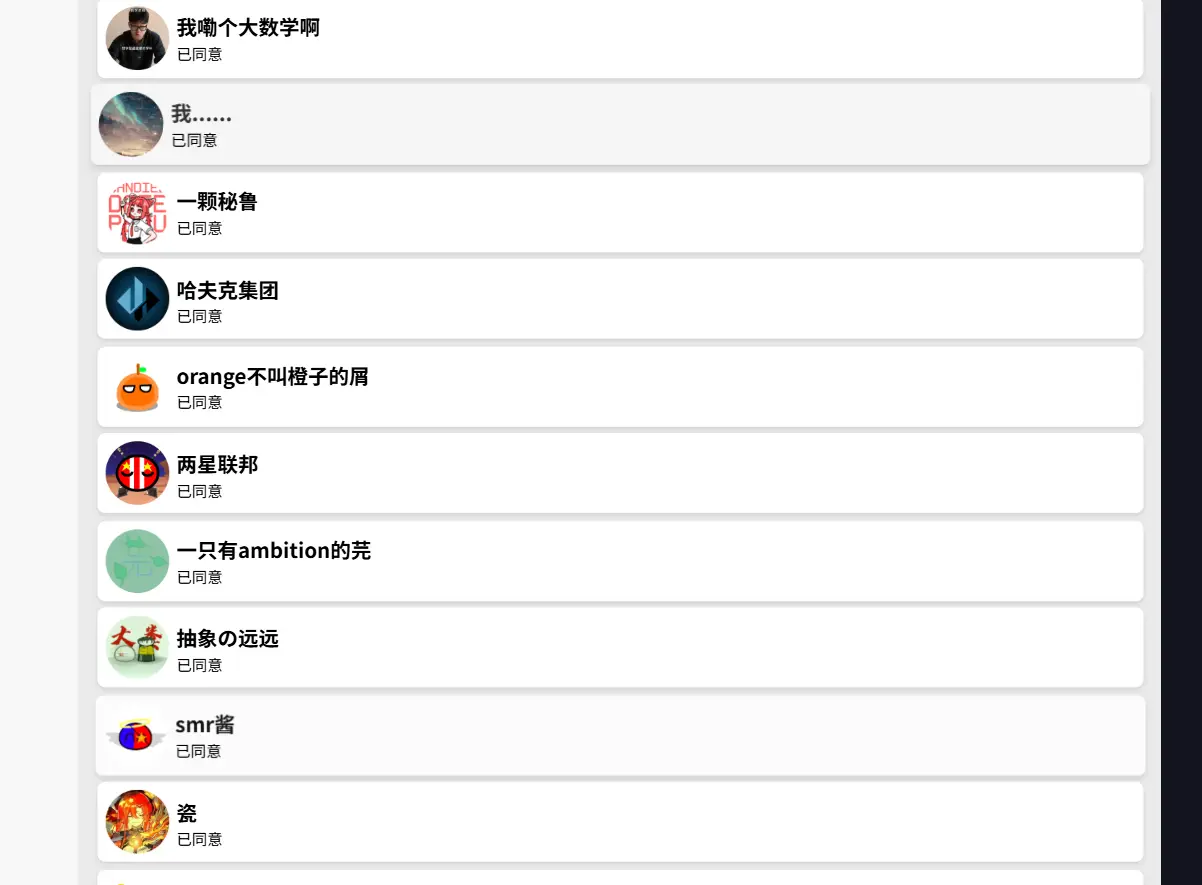Open the name orange不叫橙子的屑
1202x885 pixels.
[272, 377]
